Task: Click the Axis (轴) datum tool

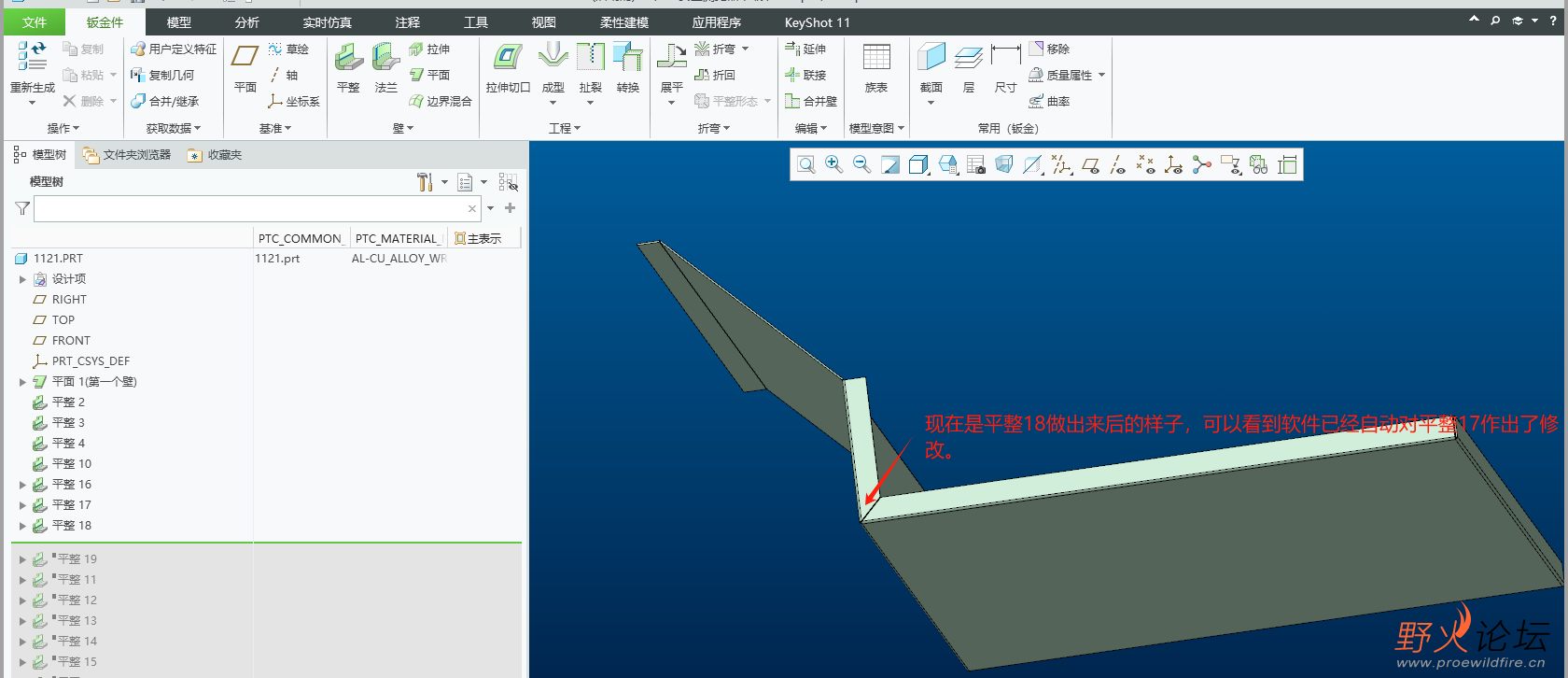Action: click(x=284, y=75)
